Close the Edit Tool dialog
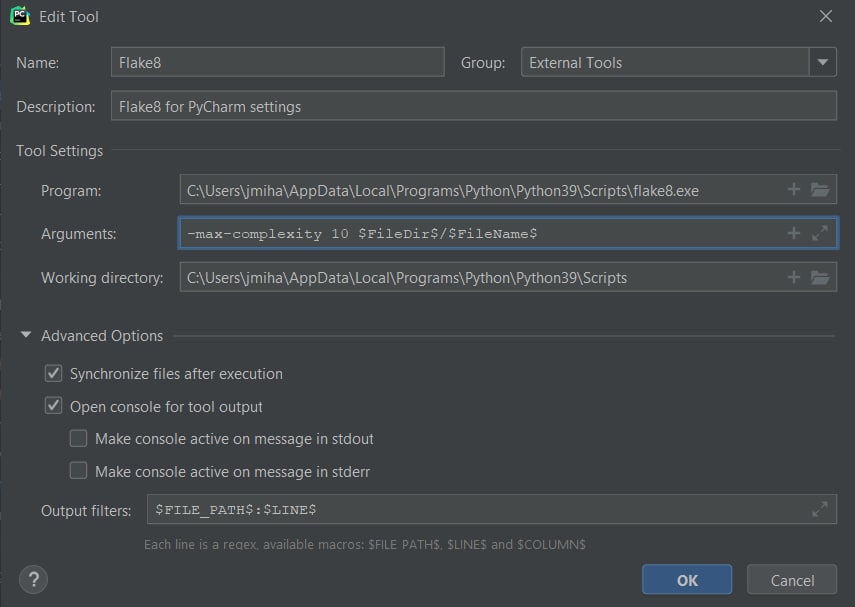The image size is (855, 607). point(826,16)
